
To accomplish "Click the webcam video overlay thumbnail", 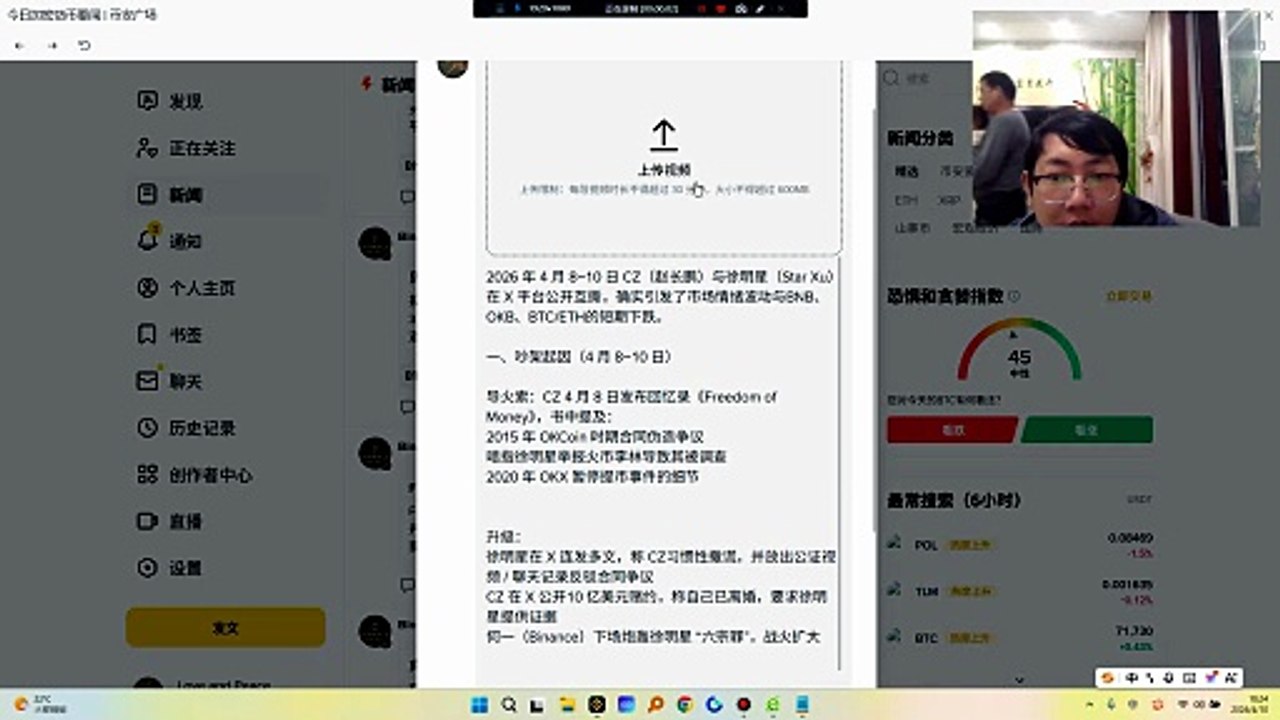I will click(1116, 118).
